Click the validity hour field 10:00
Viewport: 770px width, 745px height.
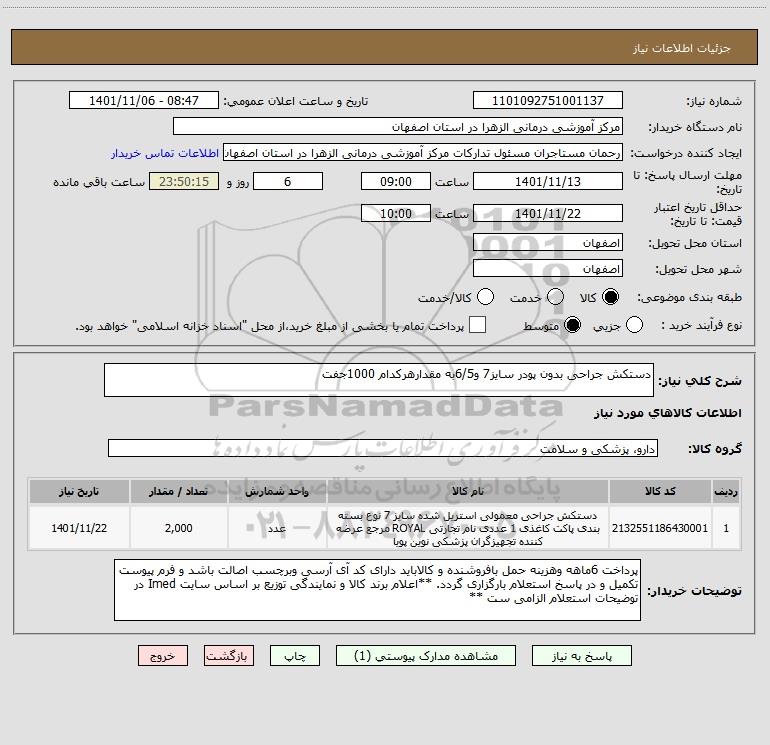(x=396, y=214)
